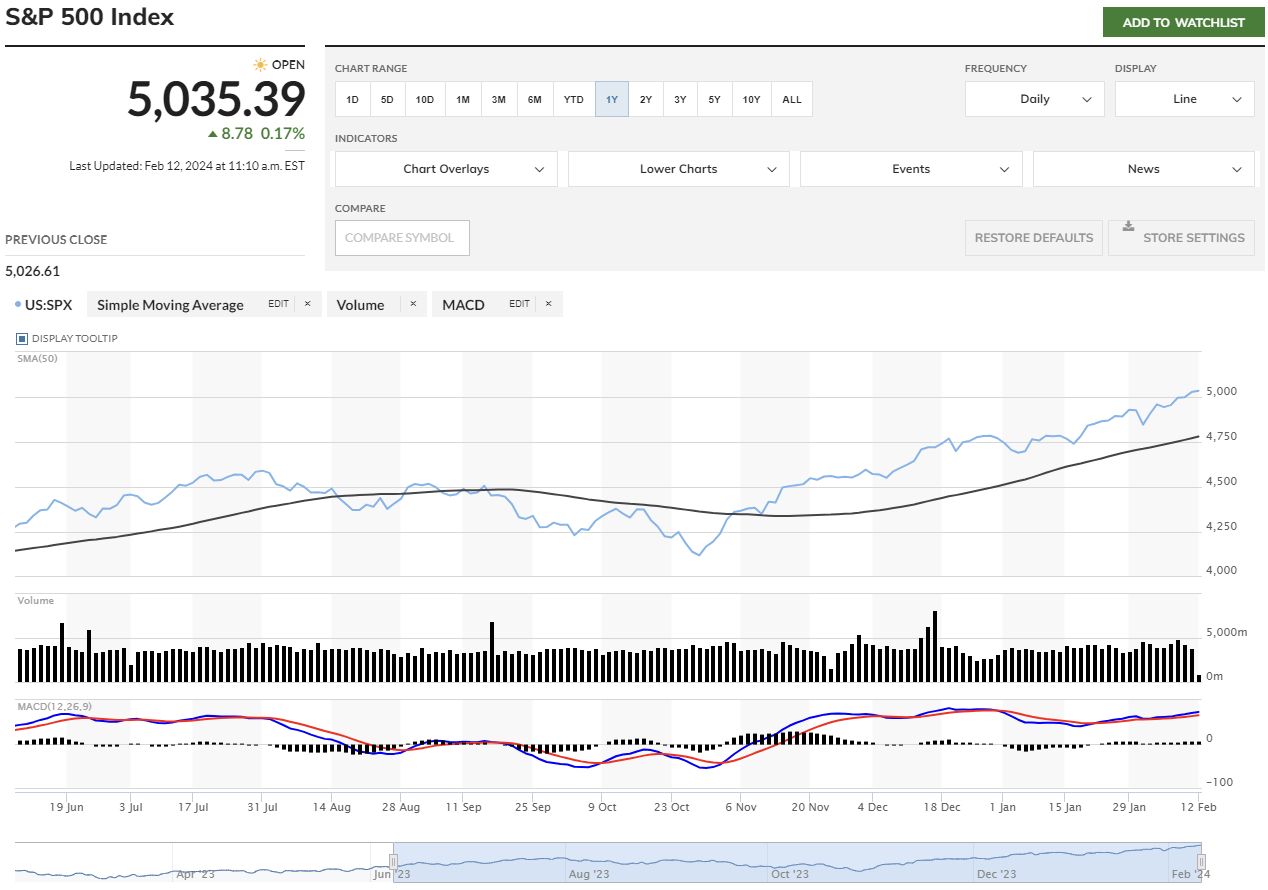Open the Display Line dropdown
This screenshot has height=890, width=1268.
[x=1184, y=99]
